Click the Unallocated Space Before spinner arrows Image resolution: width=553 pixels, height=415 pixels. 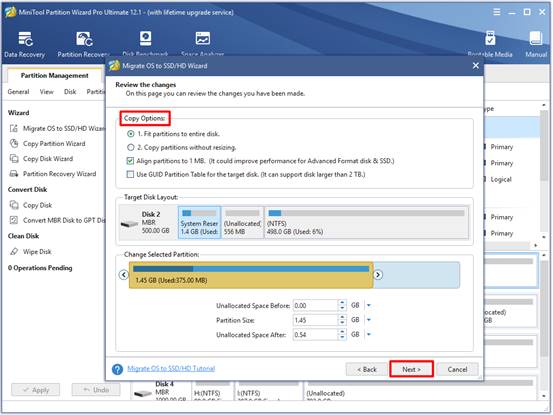point(342,305)
